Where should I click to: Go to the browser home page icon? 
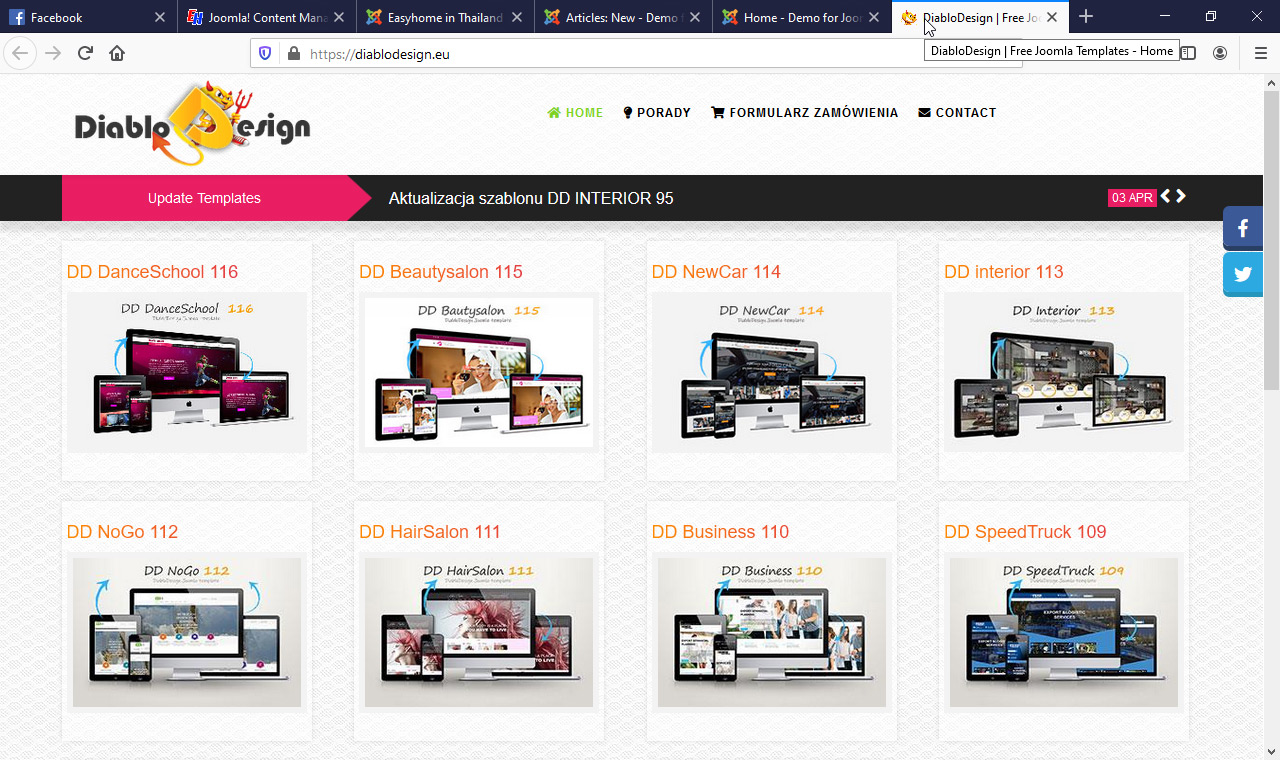117,53
